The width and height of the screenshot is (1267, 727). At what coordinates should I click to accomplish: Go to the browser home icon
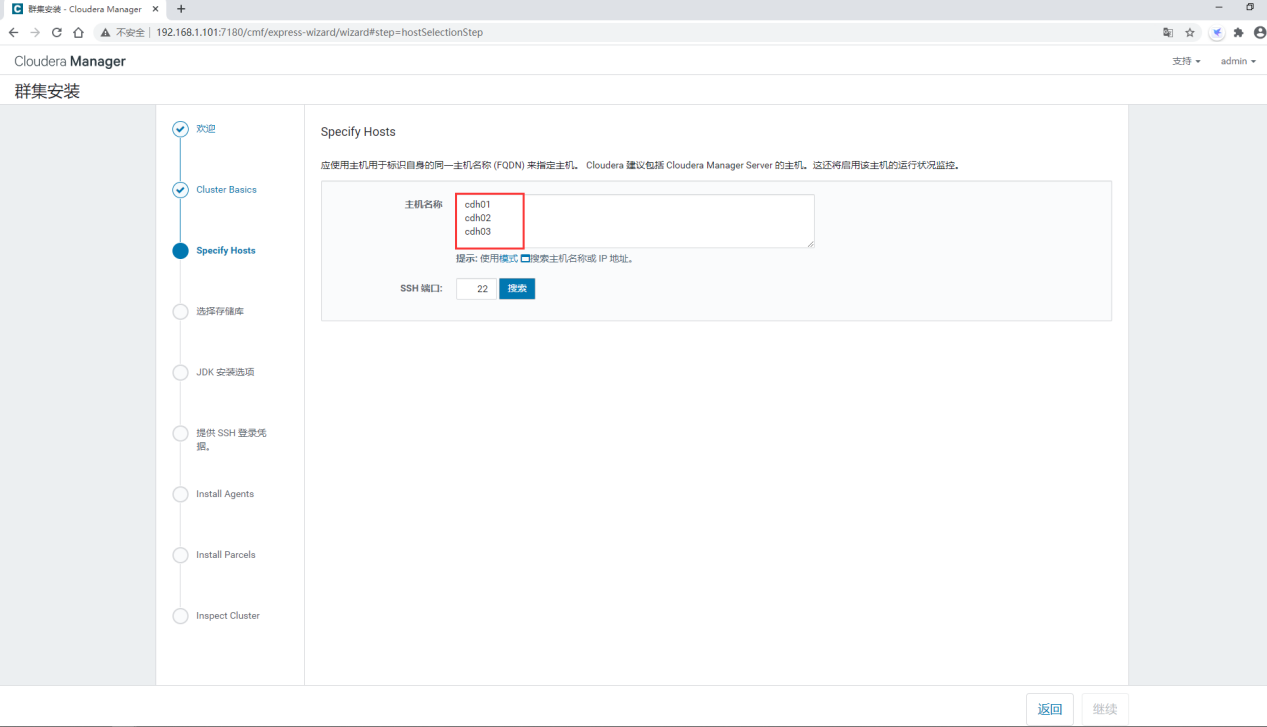click(x=78, y=32)
